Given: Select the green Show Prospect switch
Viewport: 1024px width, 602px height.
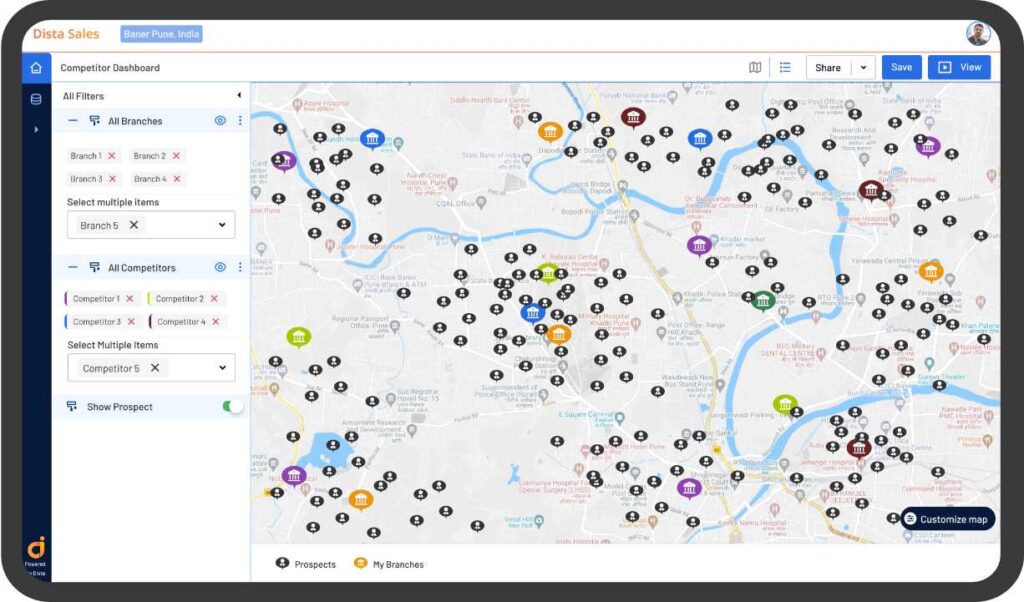Looking at the screenshot, I should coord(230,406).
